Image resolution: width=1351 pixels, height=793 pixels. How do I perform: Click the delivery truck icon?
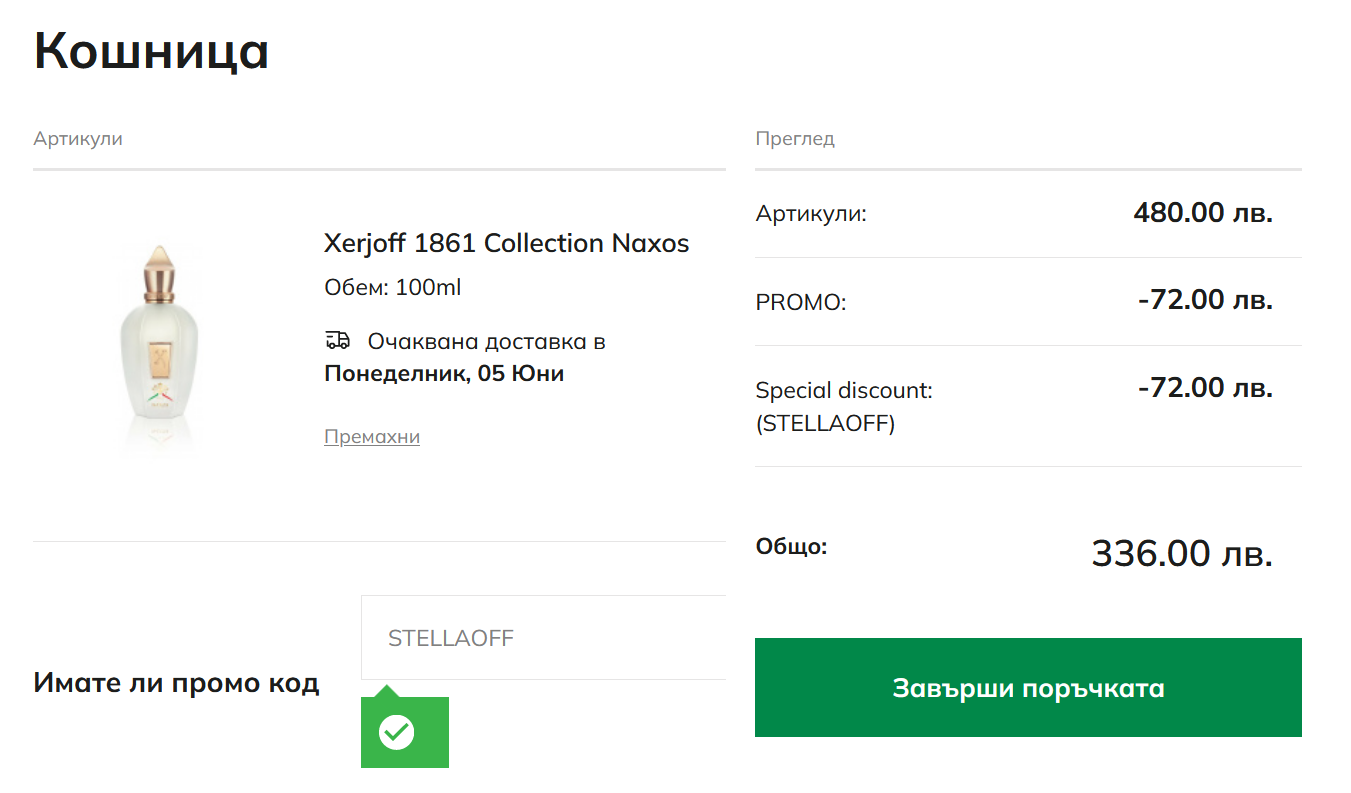[x=337, y=341]
